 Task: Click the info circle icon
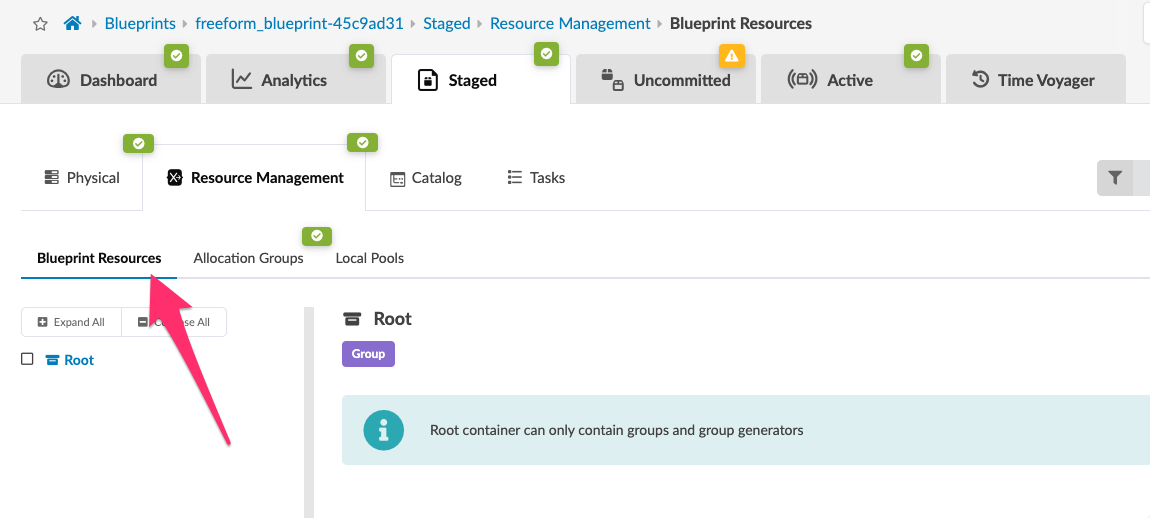pyautogui.click(x=383, y=430)
